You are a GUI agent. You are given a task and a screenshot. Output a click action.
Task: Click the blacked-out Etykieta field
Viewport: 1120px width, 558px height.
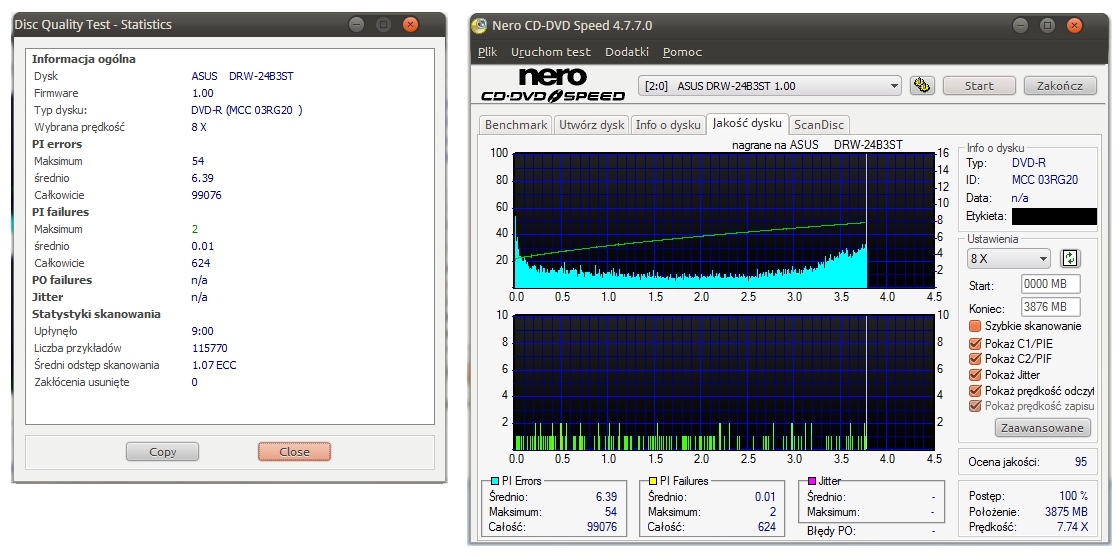click(1054, 216)
